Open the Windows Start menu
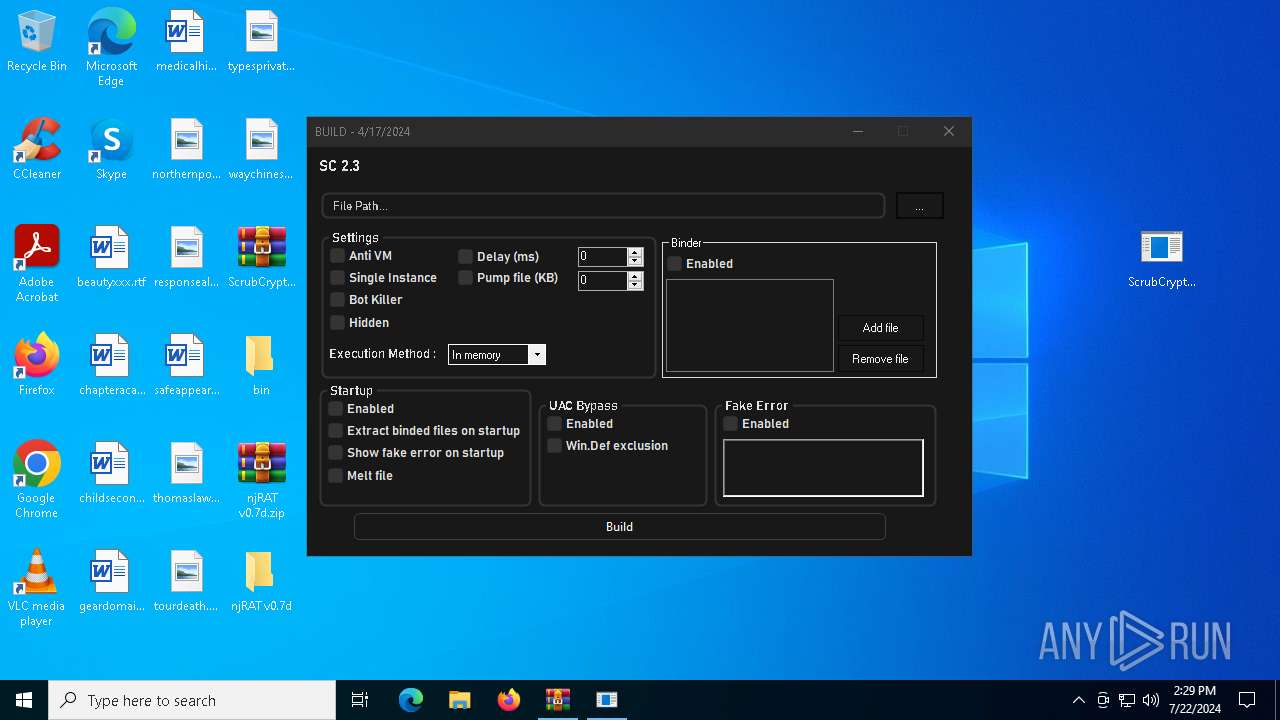The height and width of the screenshot is (720, 1280). coord(24,700)
